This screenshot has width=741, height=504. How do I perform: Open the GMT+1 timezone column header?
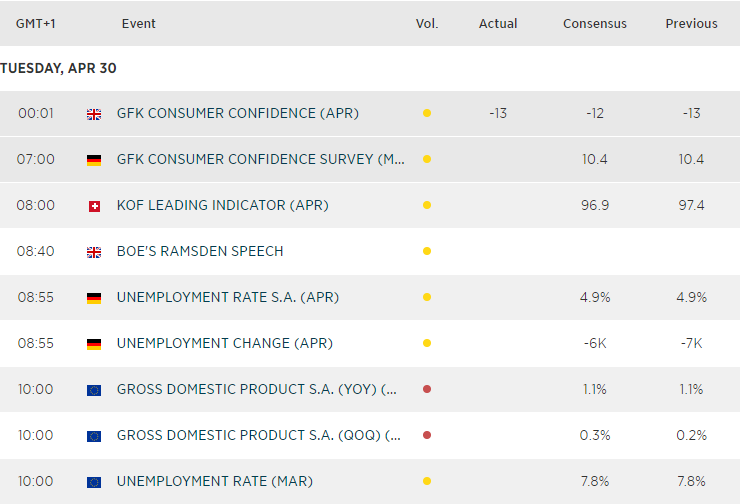tap(35, 24)
